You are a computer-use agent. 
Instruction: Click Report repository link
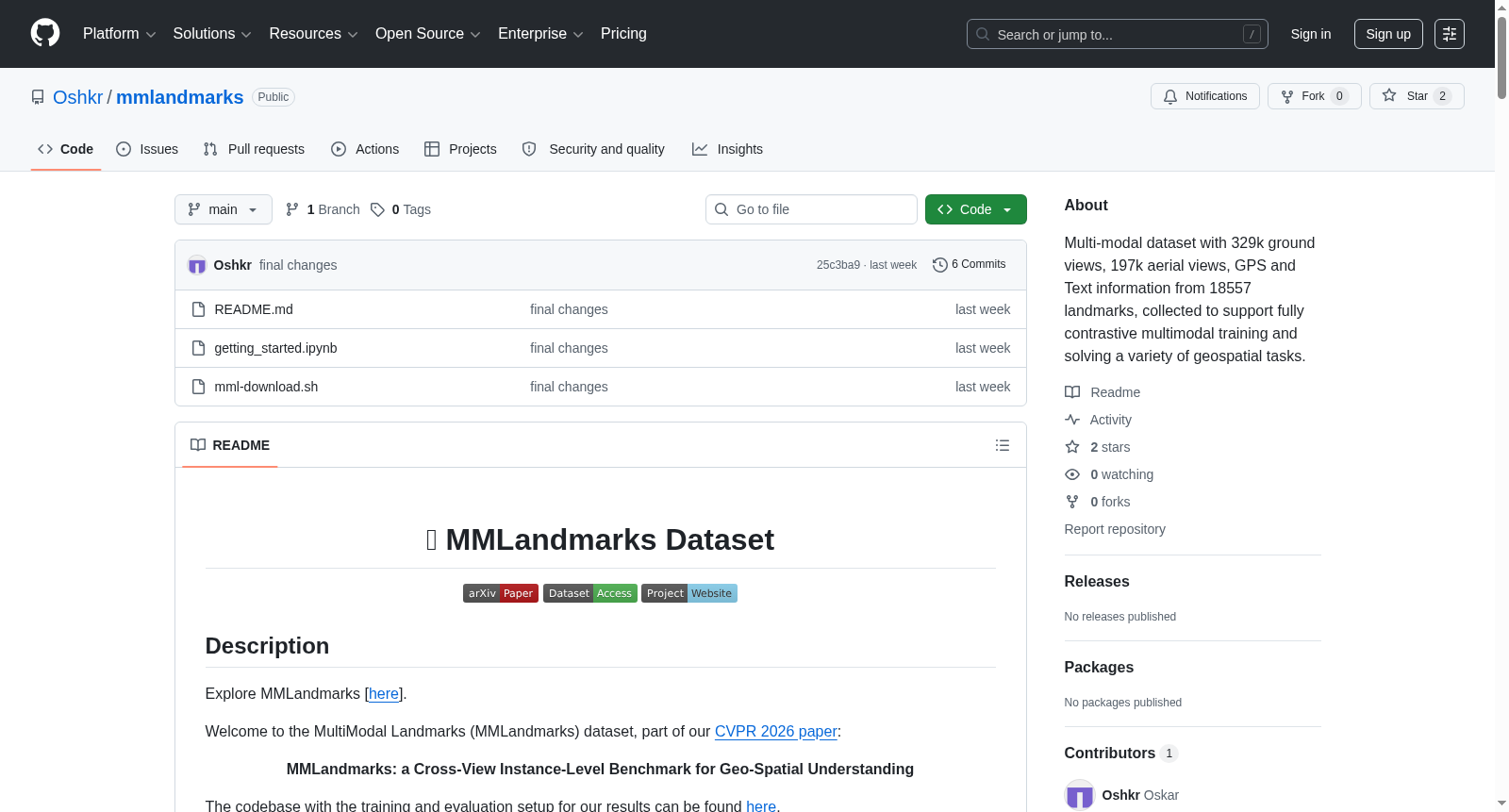[x=1115, y=529]
